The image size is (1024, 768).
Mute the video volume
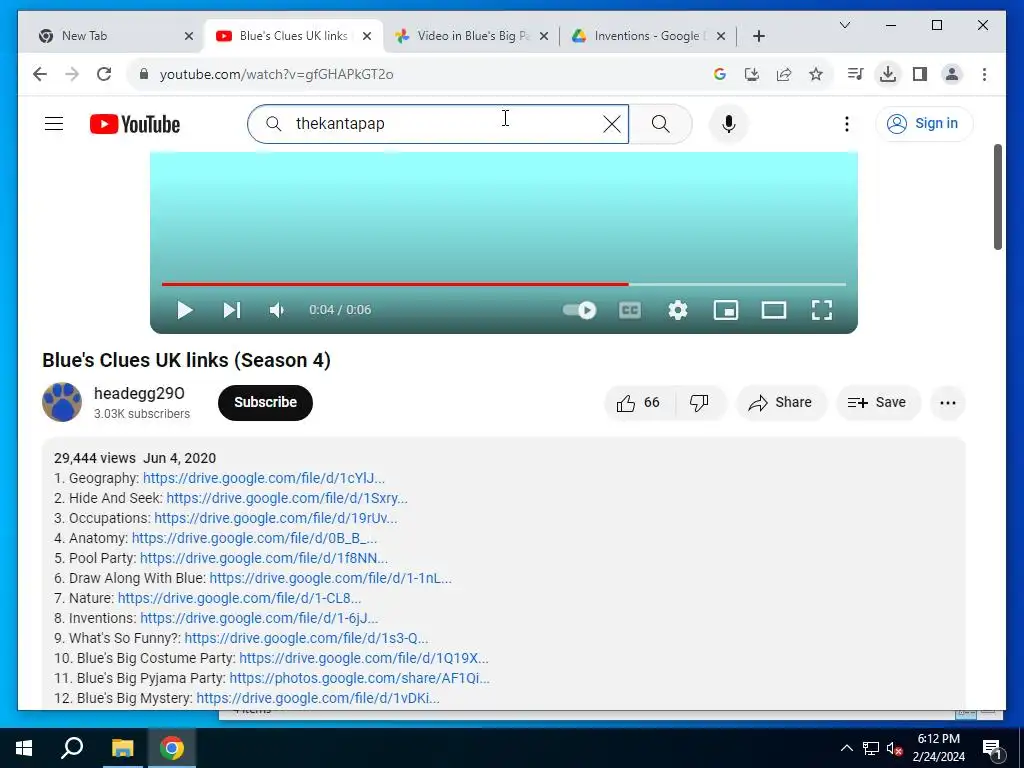coord(278,310)
